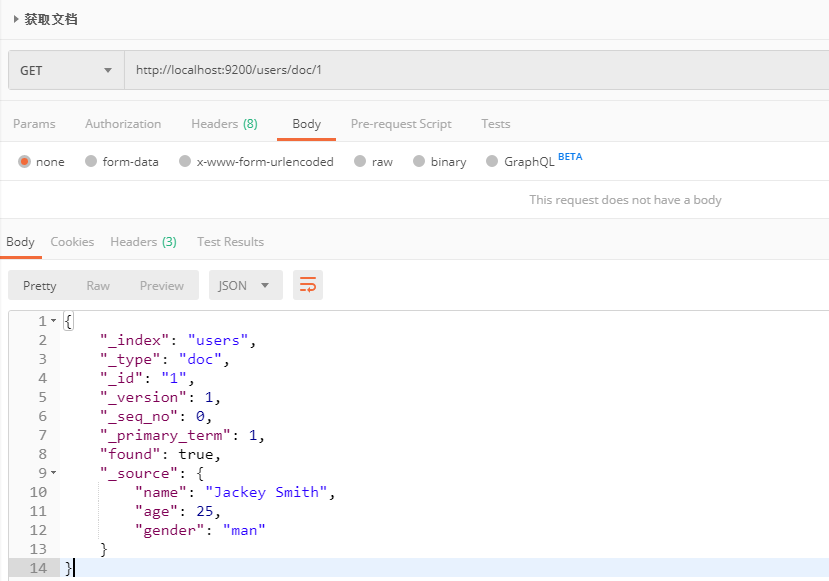Viewport: 829px width, 581px height.
Task: Show the Preview response view
Action: point(162,285)
